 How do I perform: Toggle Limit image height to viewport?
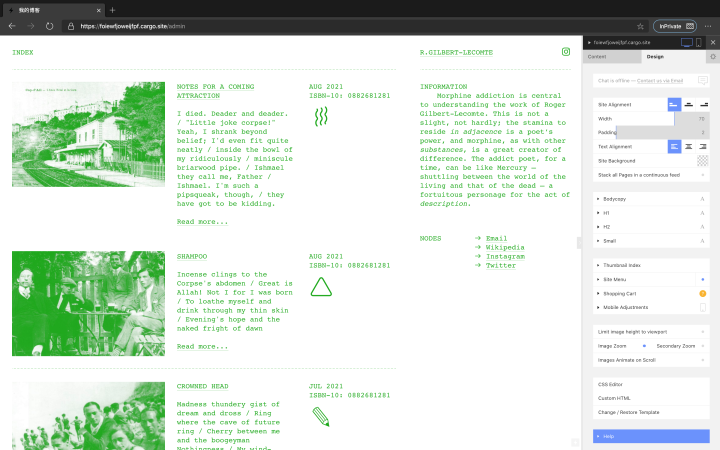coord(703,332)
